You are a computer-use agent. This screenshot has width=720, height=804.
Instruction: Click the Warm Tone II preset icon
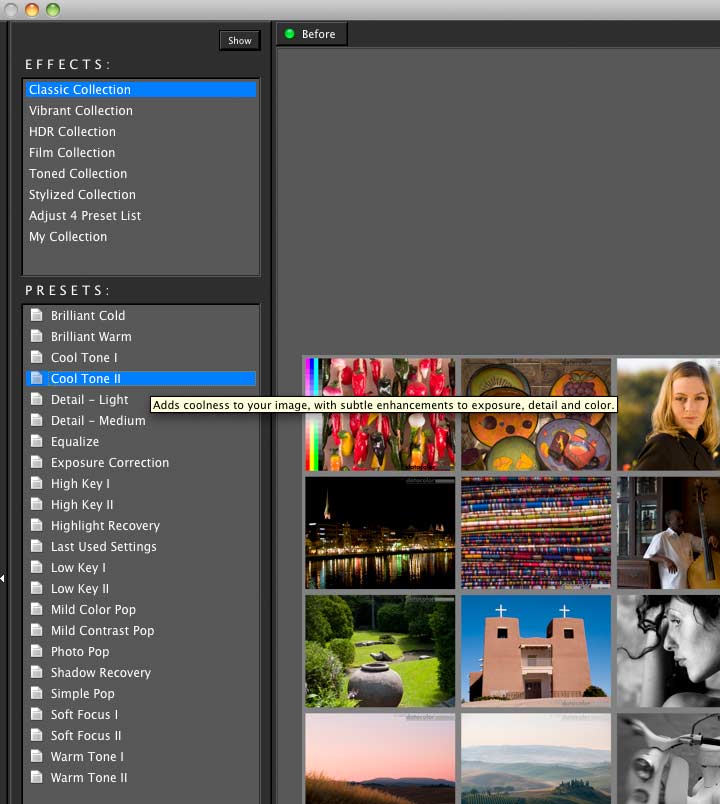(x=36, y=777)
